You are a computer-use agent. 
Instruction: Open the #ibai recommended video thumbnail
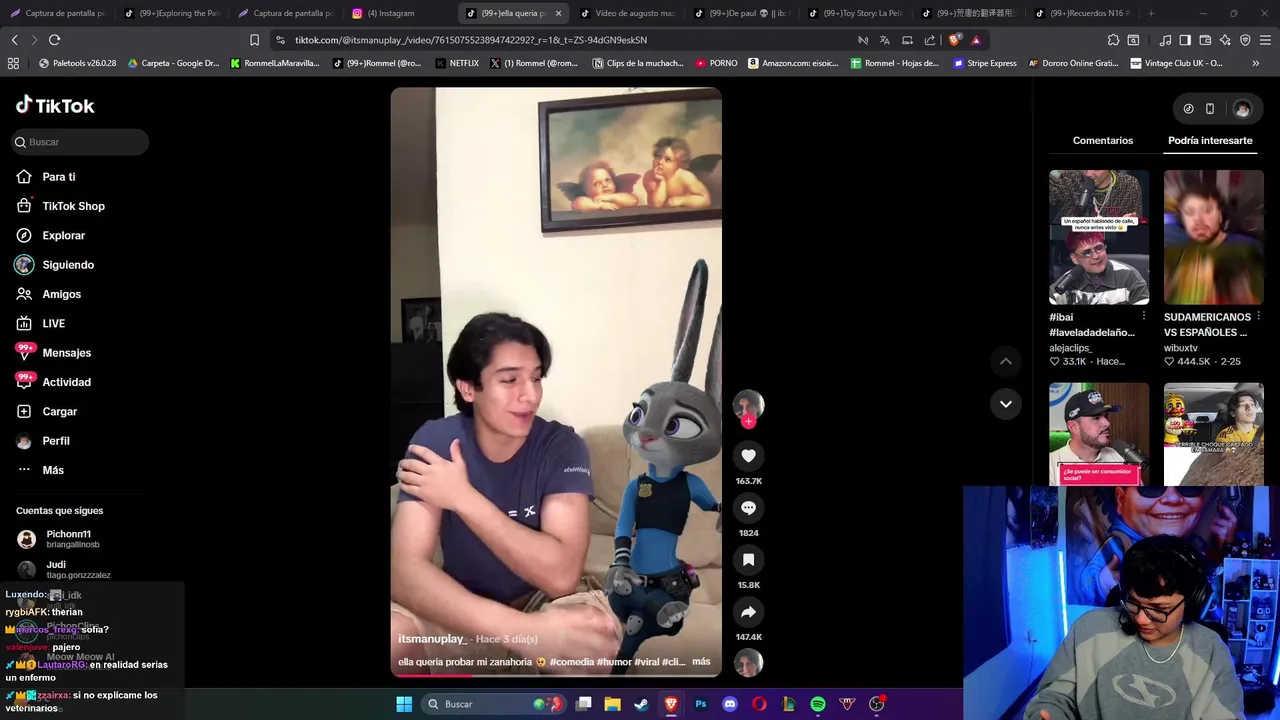tap(1099, 237)
